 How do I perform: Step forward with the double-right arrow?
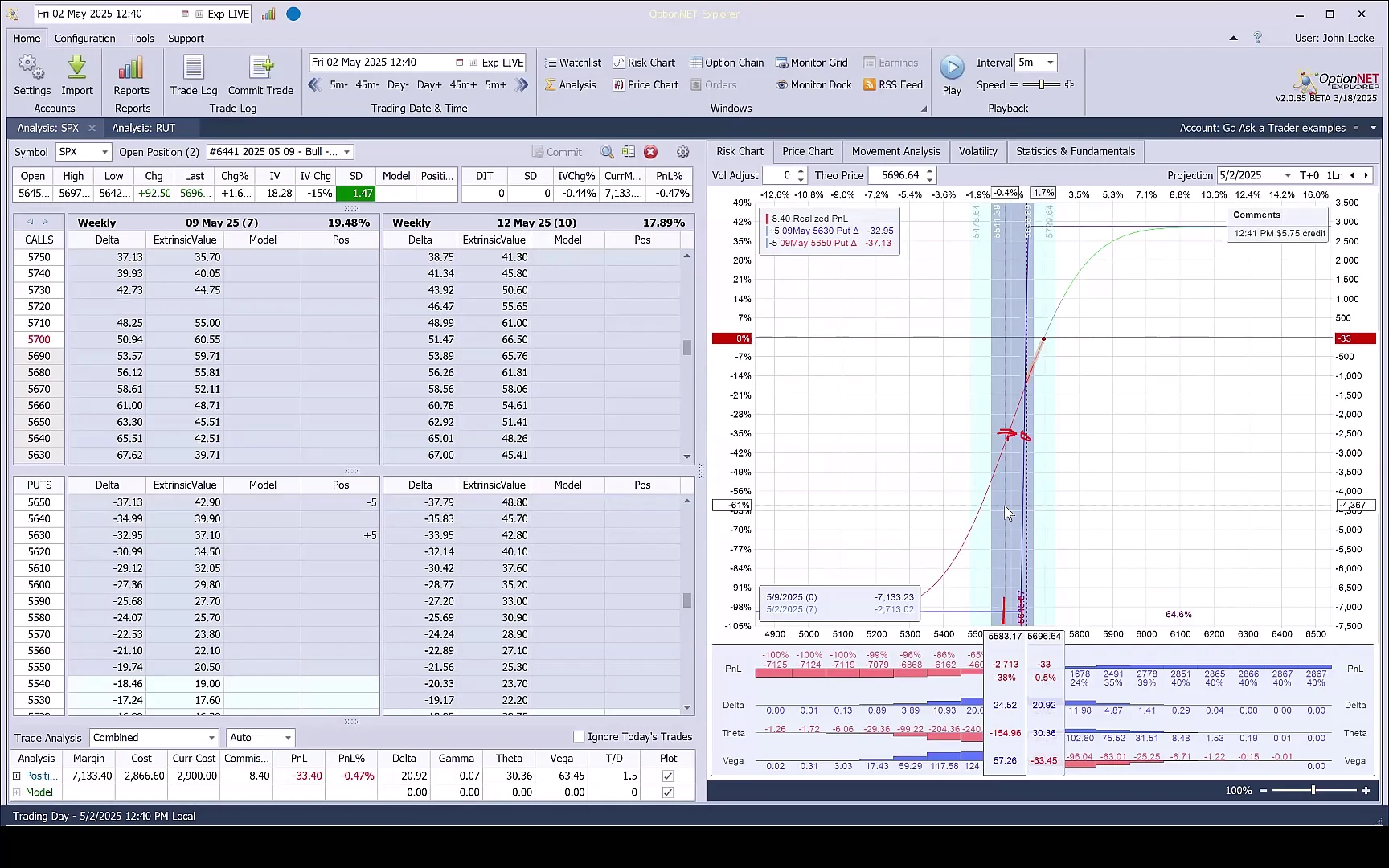(x=522, y=84)
